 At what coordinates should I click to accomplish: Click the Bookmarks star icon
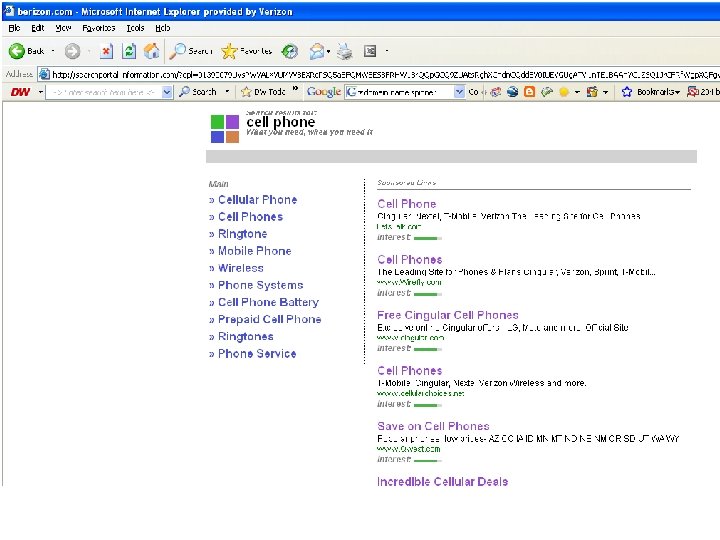click(x=627, y=92)
